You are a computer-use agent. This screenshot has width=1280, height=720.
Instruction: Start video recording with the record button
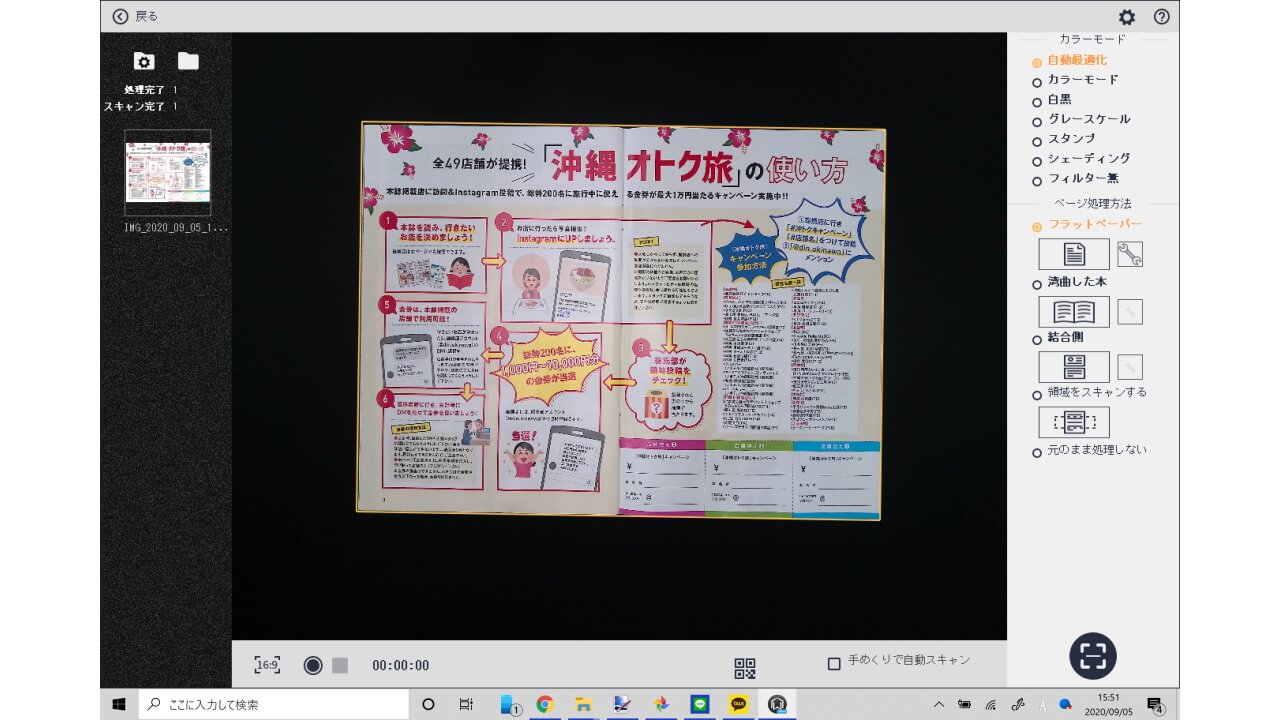coord(313,666)
